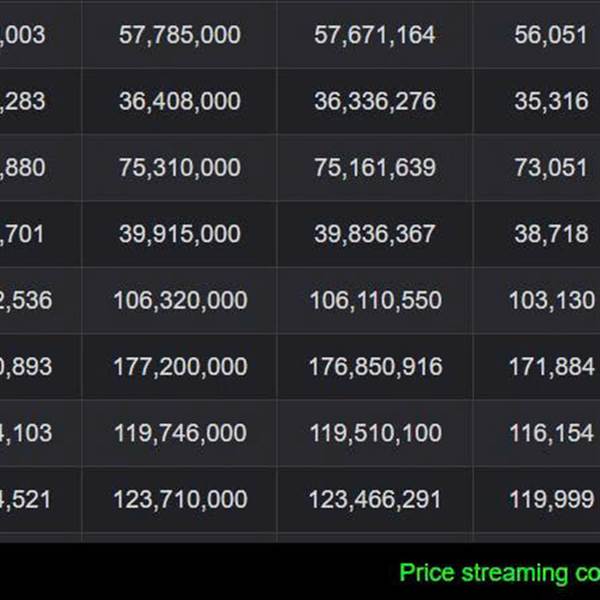Select the 39,836,367 cell

(x=375, y=234)
